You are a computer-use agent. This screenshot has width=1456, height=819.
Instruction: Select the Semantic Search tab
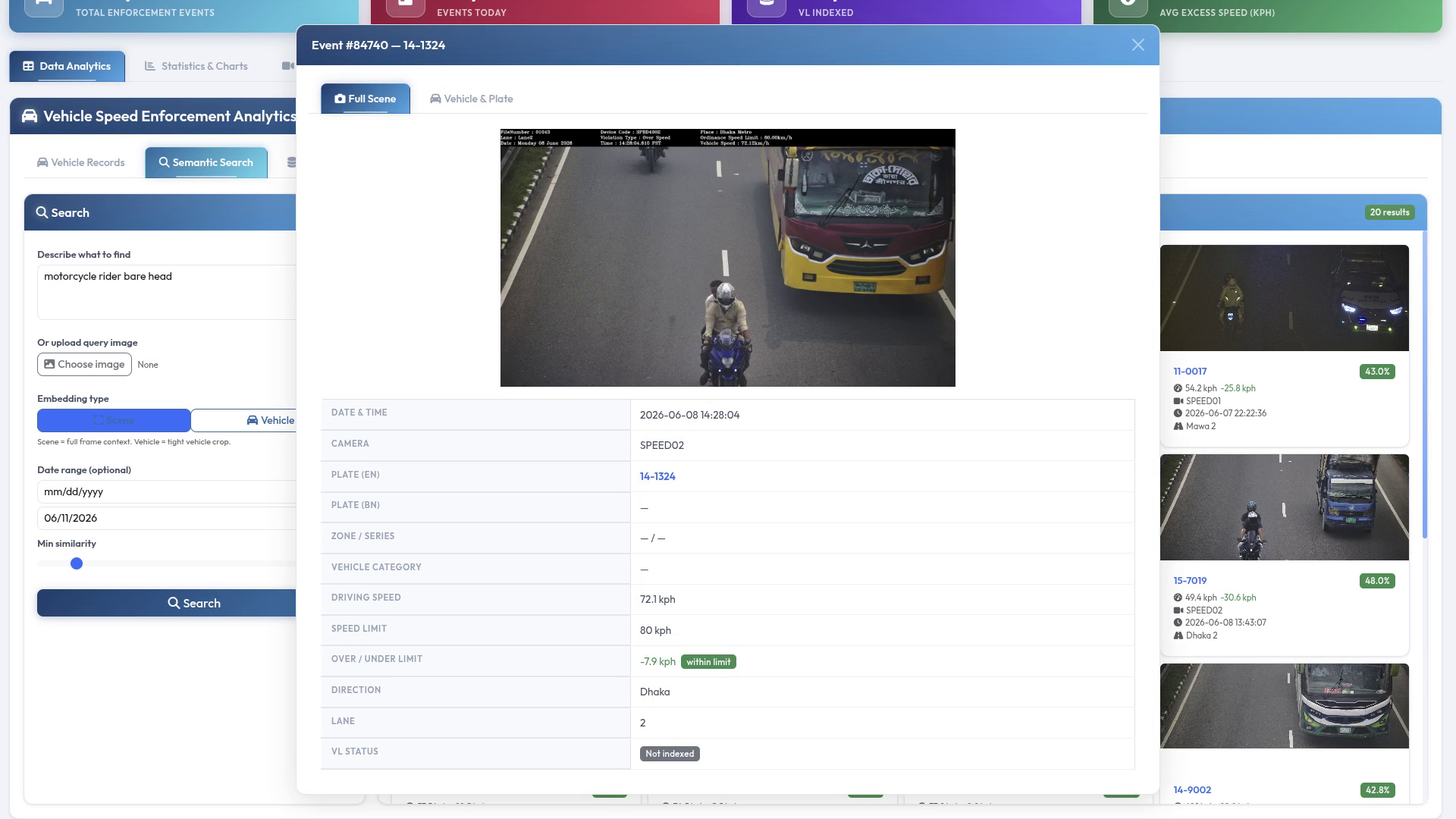tap(206, 162)
